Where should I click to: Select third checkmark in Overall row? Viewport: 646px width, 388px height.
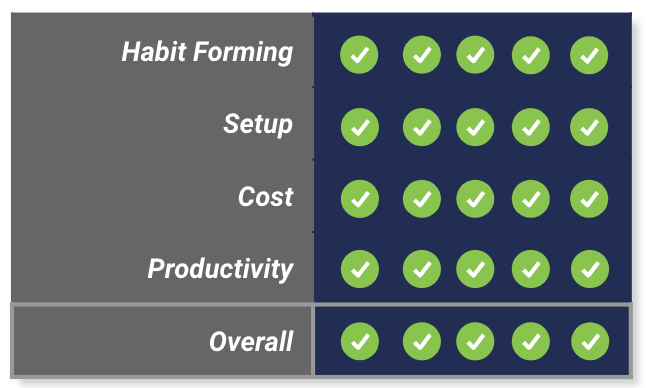point(475,341)
